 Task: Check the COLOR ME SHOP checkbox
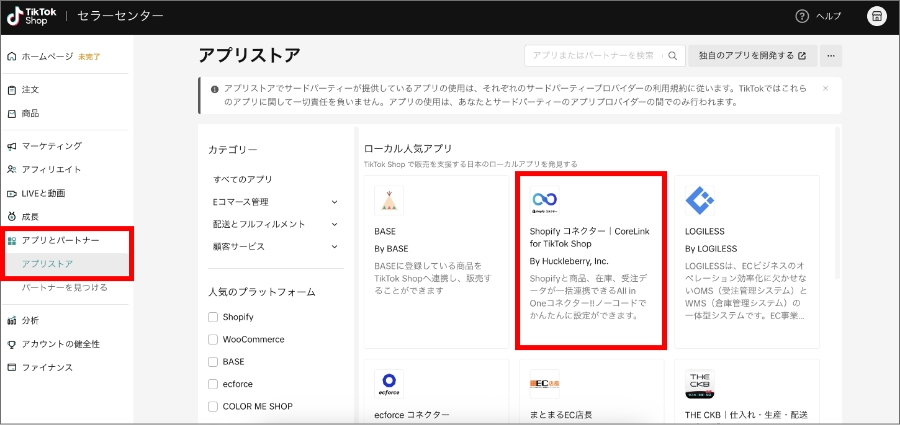[x=213, y=407]
